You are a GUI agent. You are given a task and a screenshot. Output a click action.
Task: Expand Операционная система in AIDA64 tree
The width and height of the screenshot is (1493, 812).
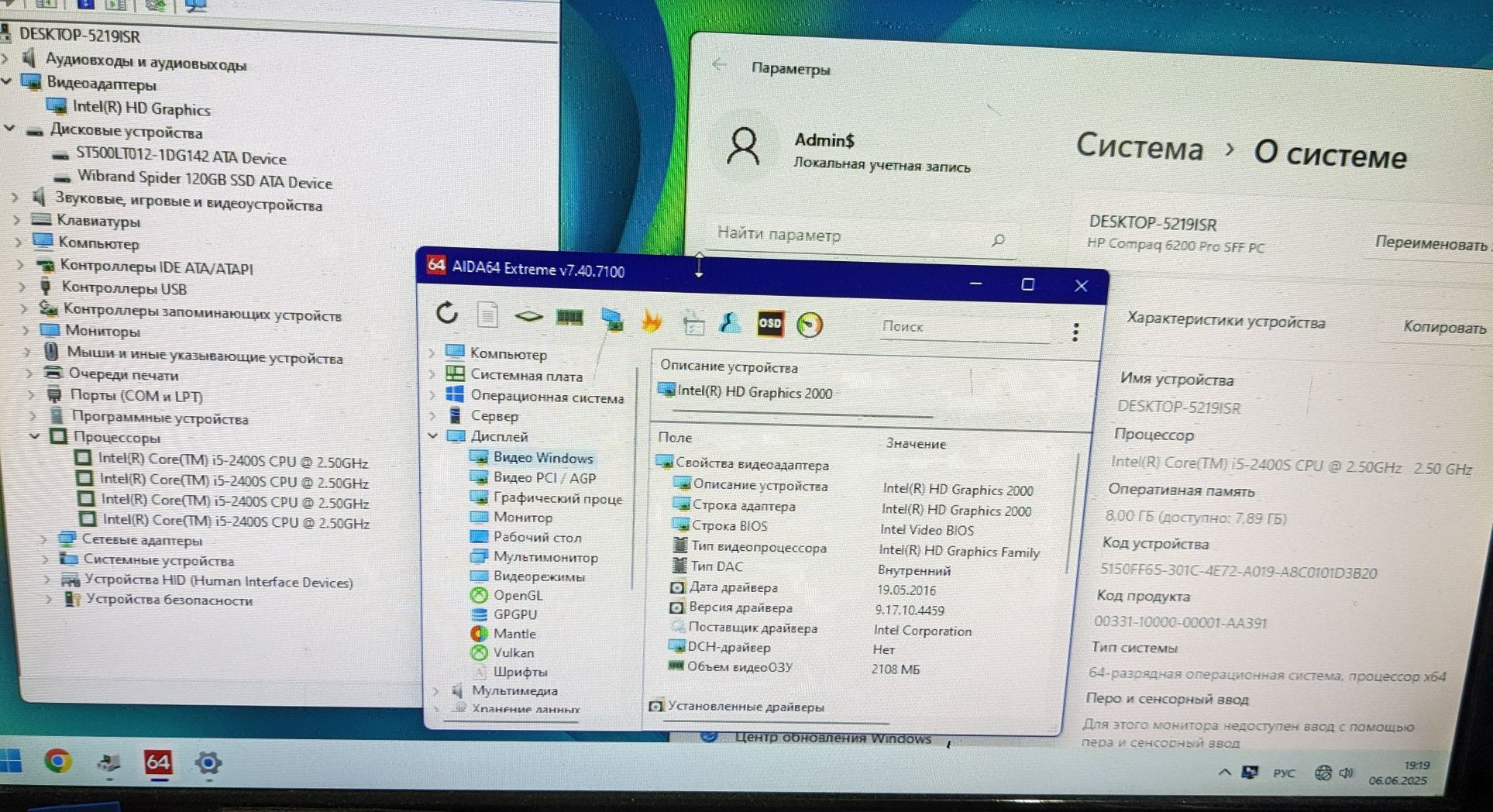[432, 394]
